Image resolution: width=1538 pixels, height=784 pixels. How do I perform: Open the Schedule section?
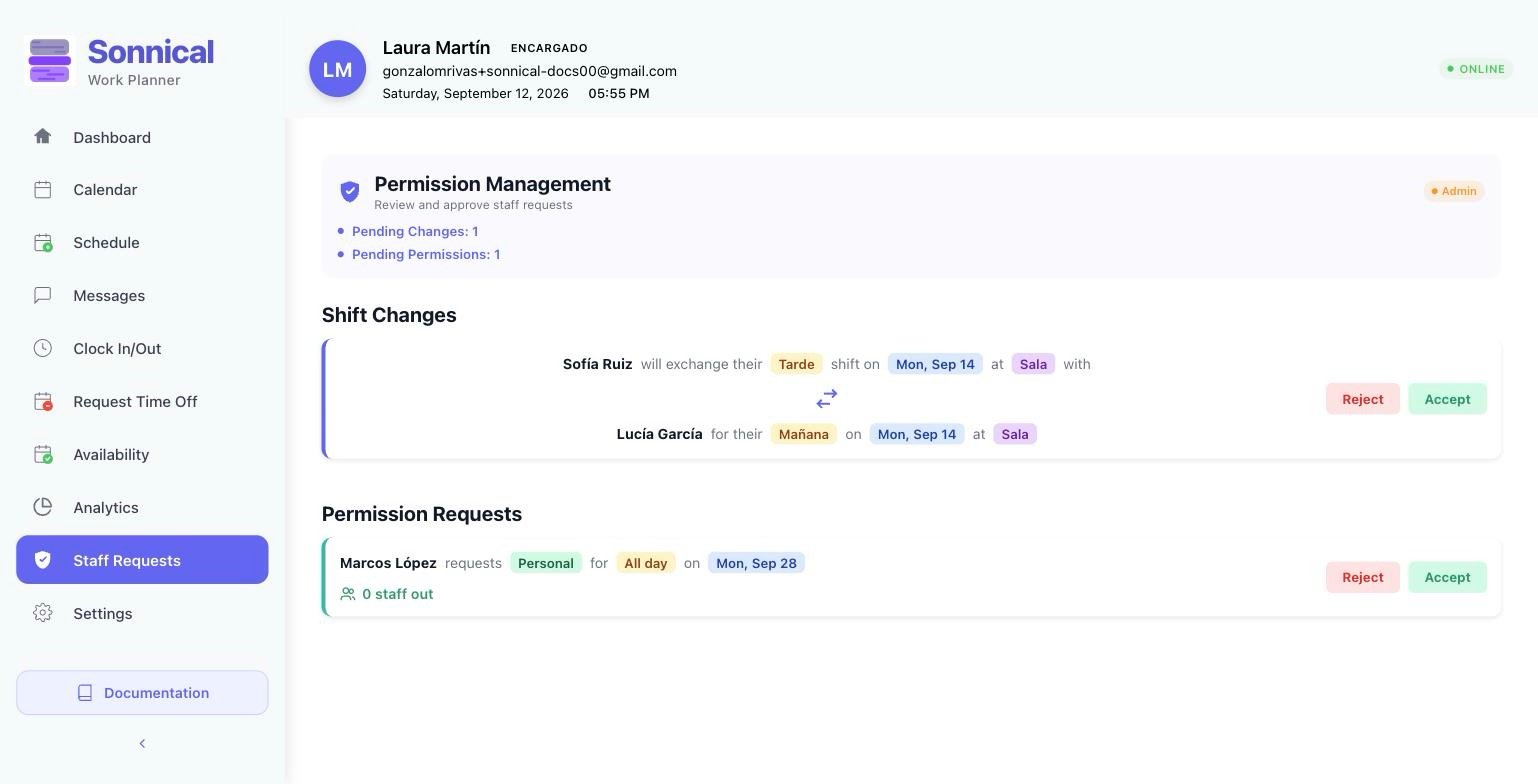pos(142,243)
